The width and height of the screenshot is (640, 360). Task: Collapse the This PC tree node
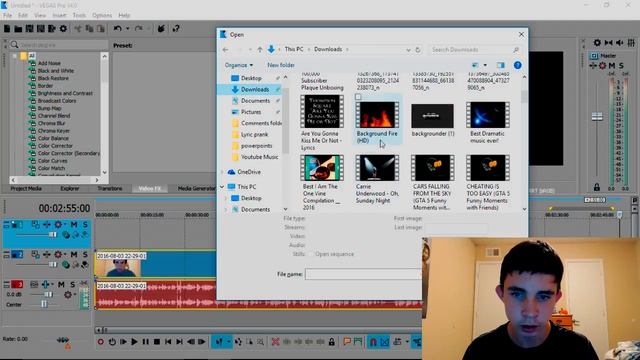tap(222, 187)
